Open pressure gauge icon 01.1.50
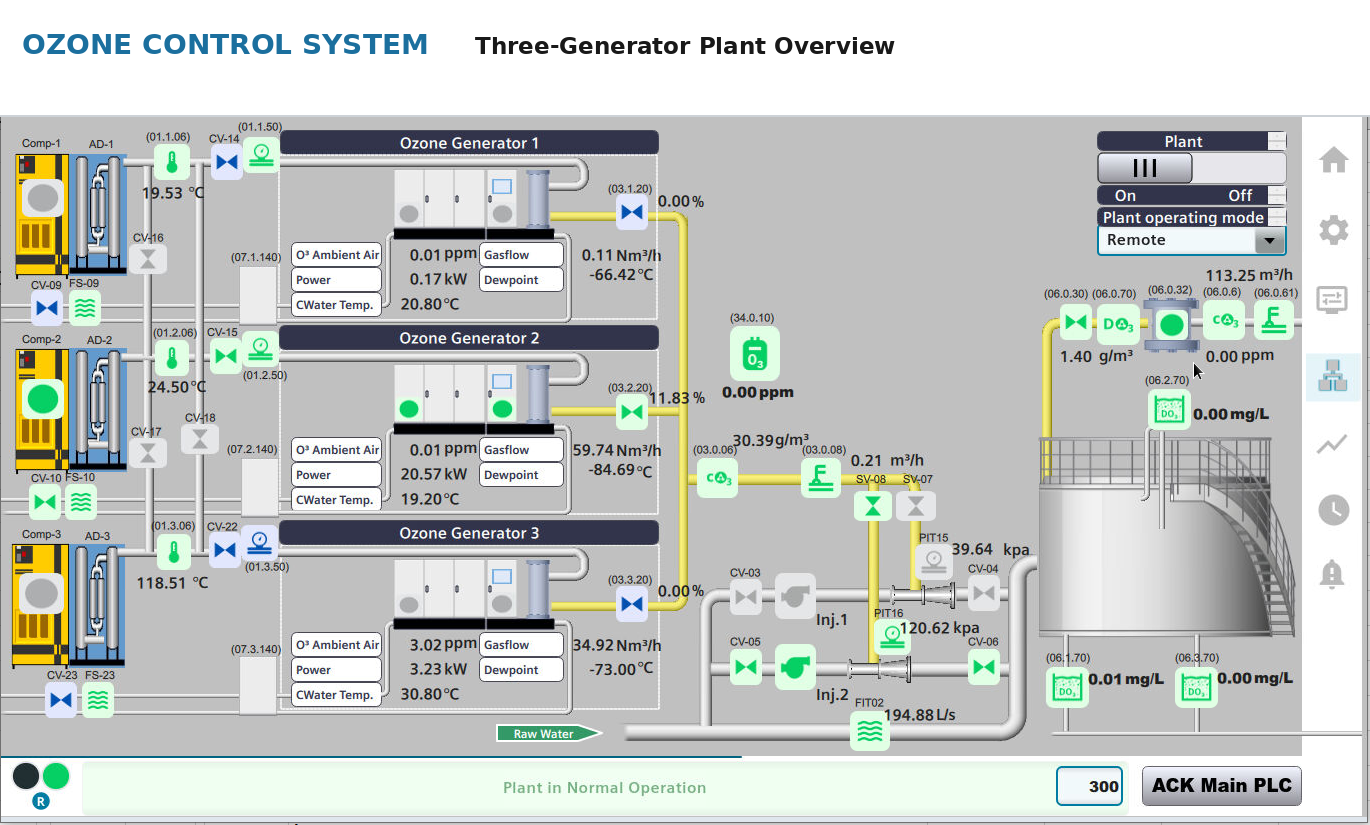Image resolution: width=1370 pixels, height=825 pixels. coord(261,153)
